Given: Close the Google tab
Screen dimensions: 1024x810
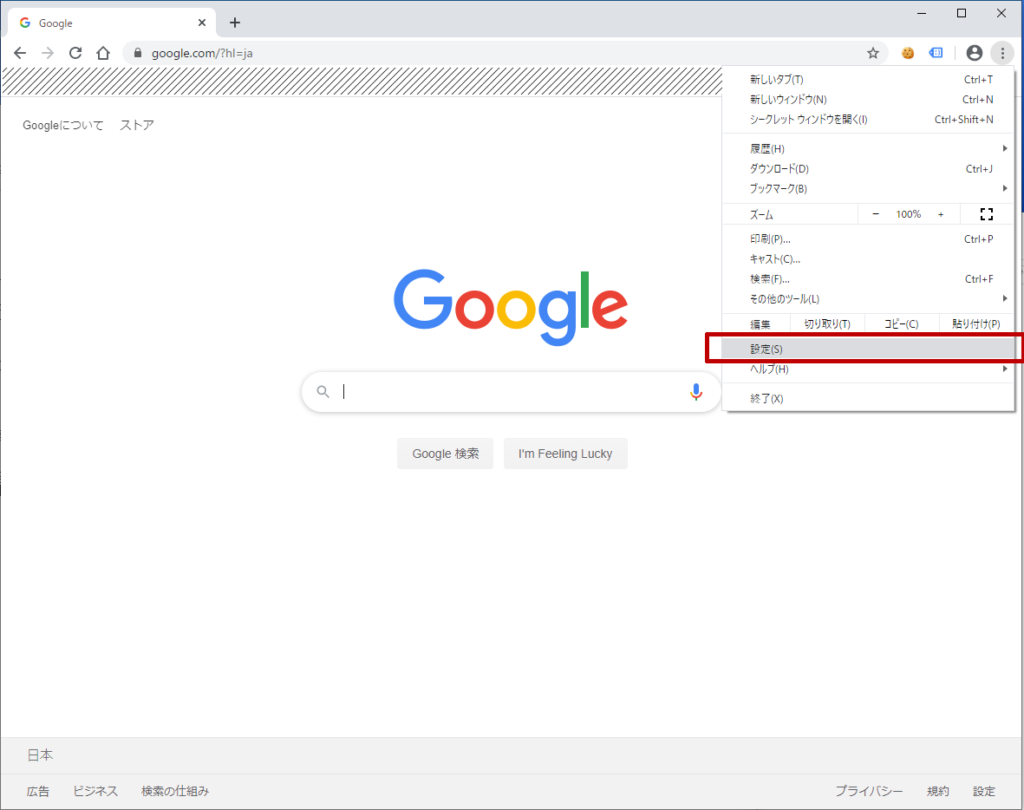Looking at the screenshot, I should pyautogui.click(x=202, y=23).
